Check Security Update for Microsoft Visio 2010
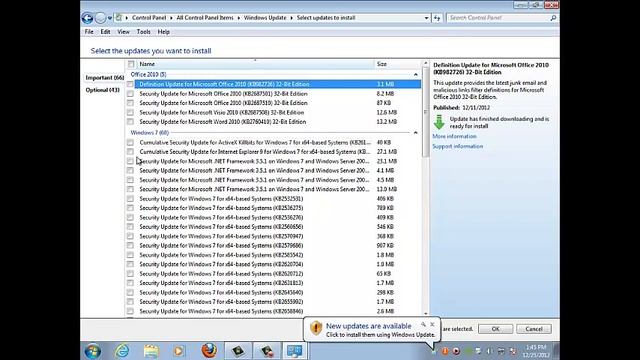640x360 pixels. point(130,112)
